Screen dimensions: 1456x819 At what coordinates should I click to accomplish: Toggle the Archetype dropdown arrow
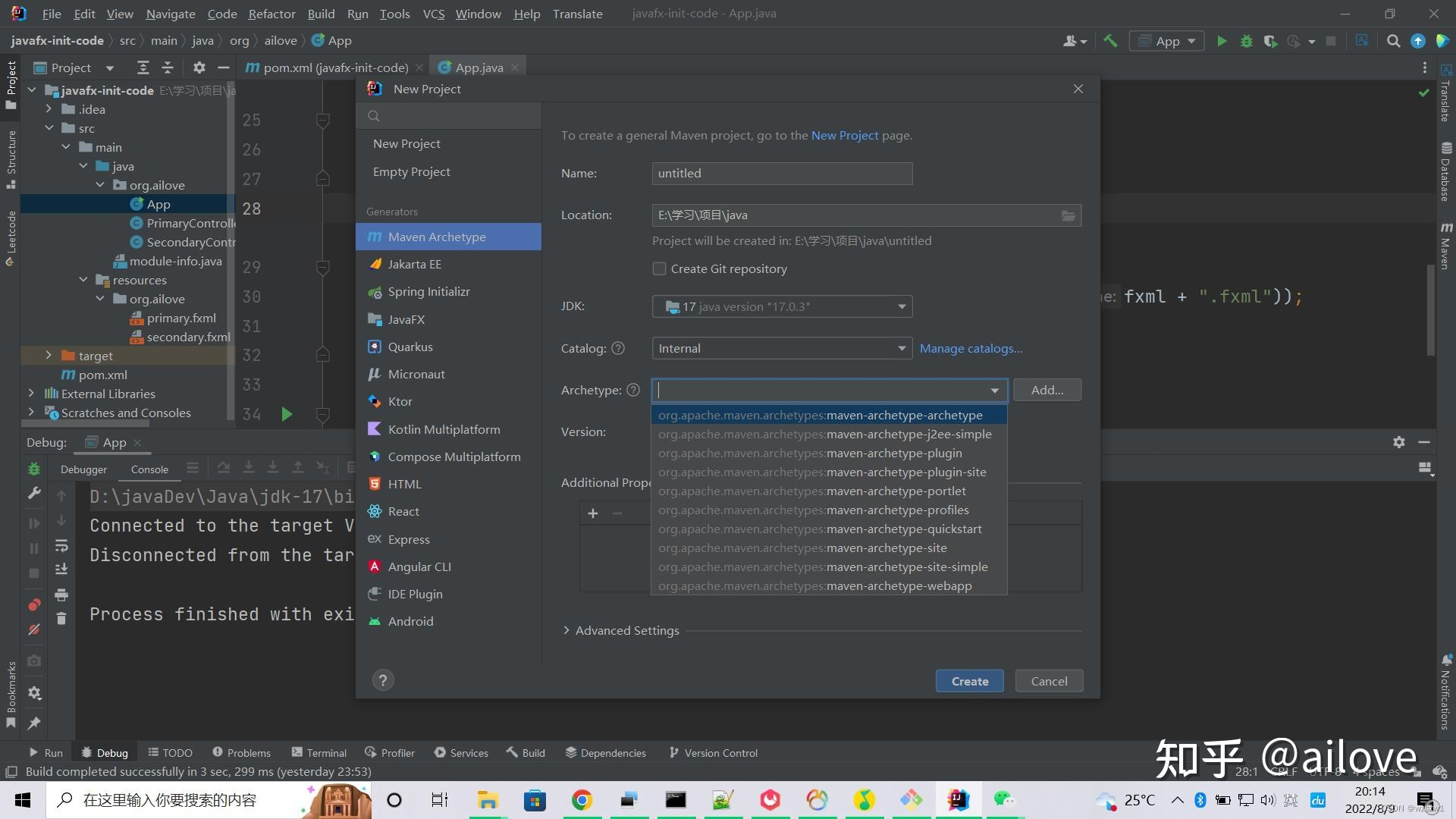(994, 391)
